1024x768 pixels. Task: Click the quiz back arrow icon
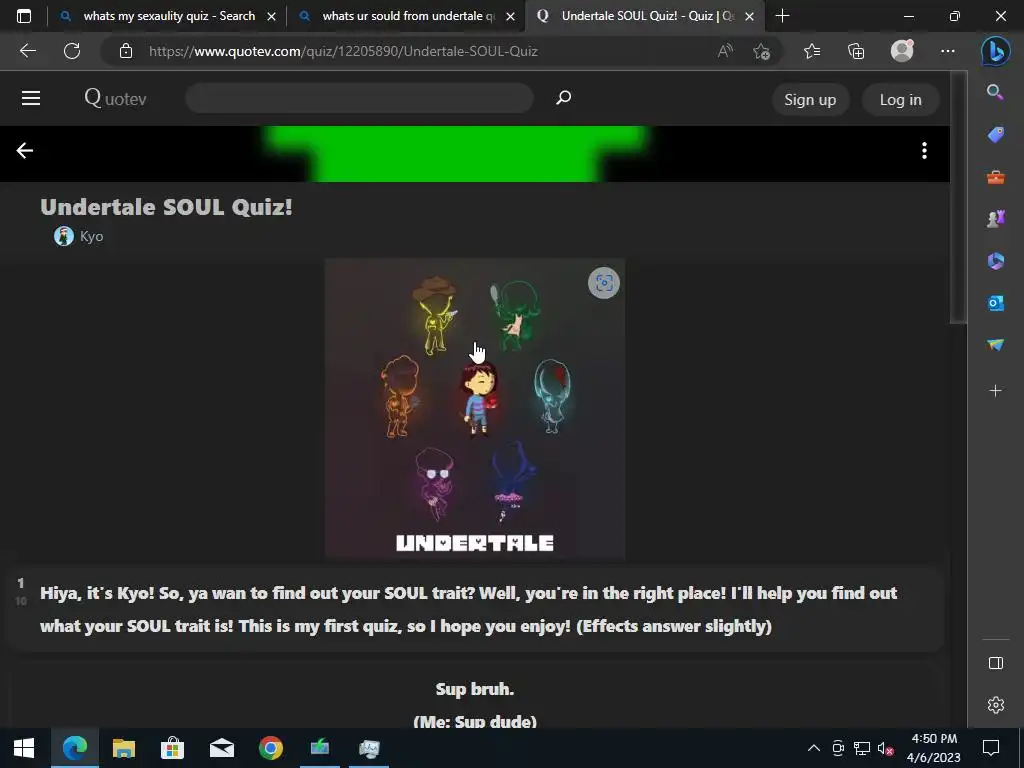click(25, 151)
